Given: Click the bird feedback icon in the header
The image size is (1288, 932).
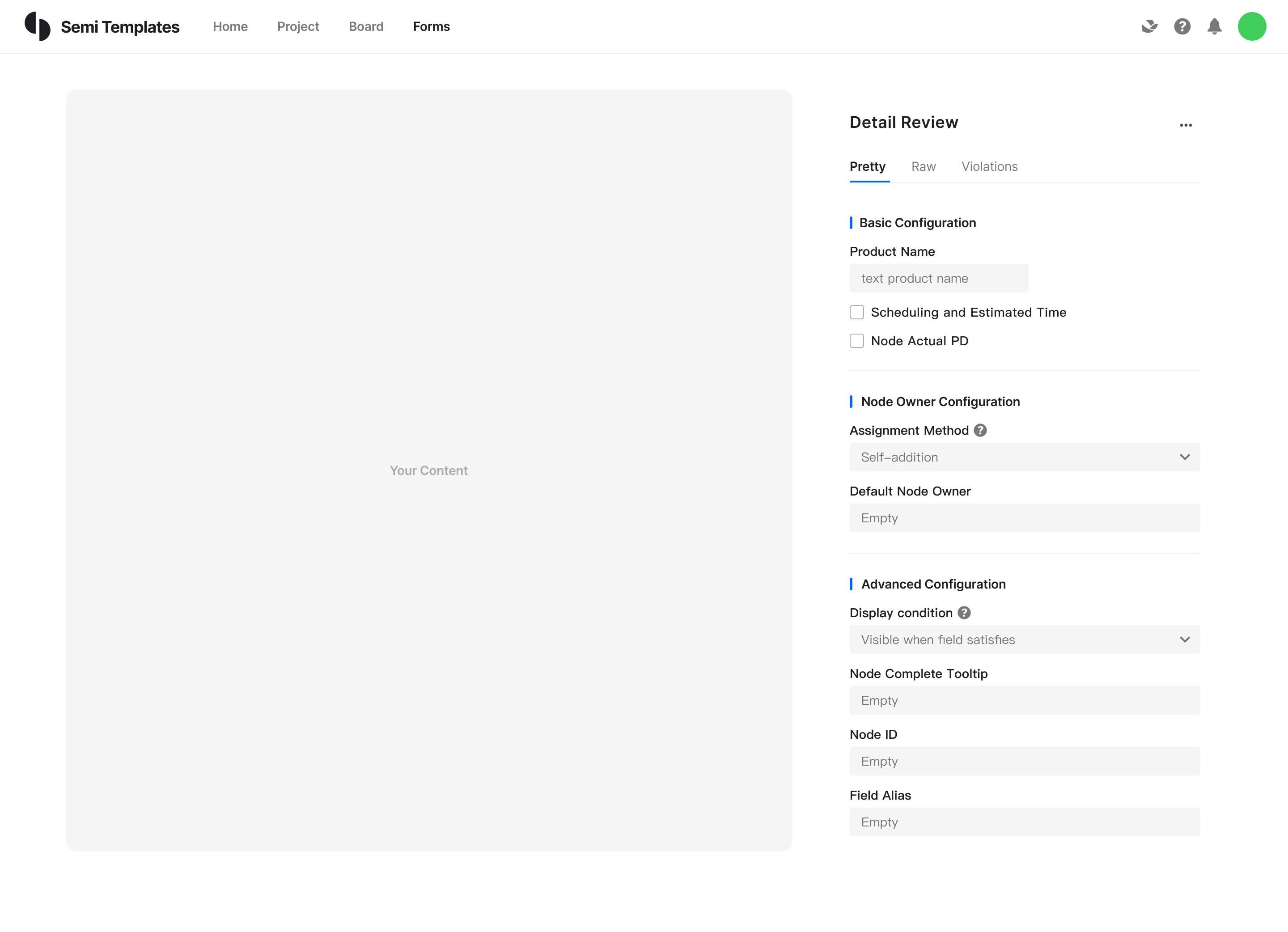Looking at the screenshot, I should tap(1149, 26).
